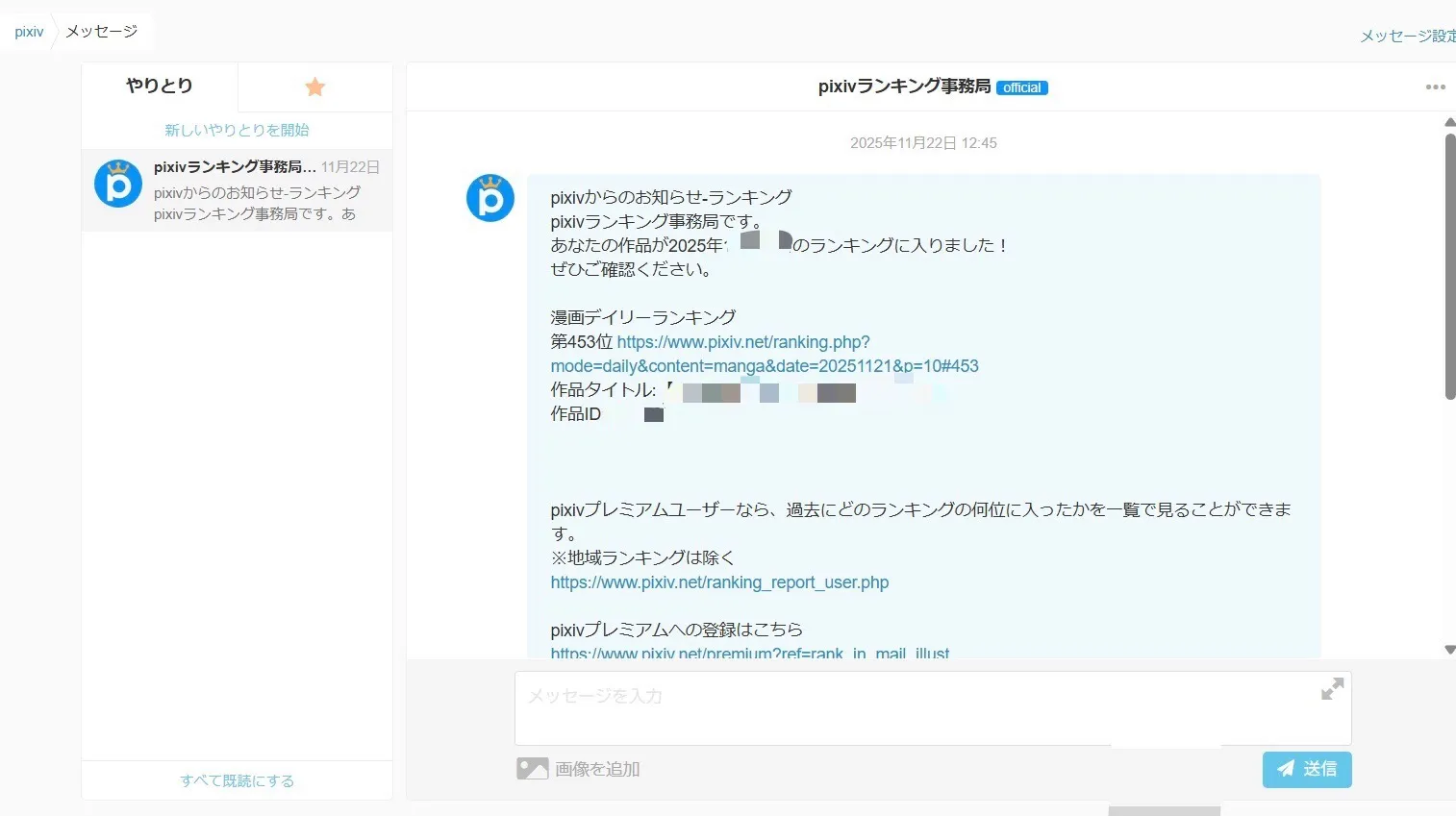The image size is (1456, 816).
Task: Click the 画像を追加 label
Action: tap(597, 769)
